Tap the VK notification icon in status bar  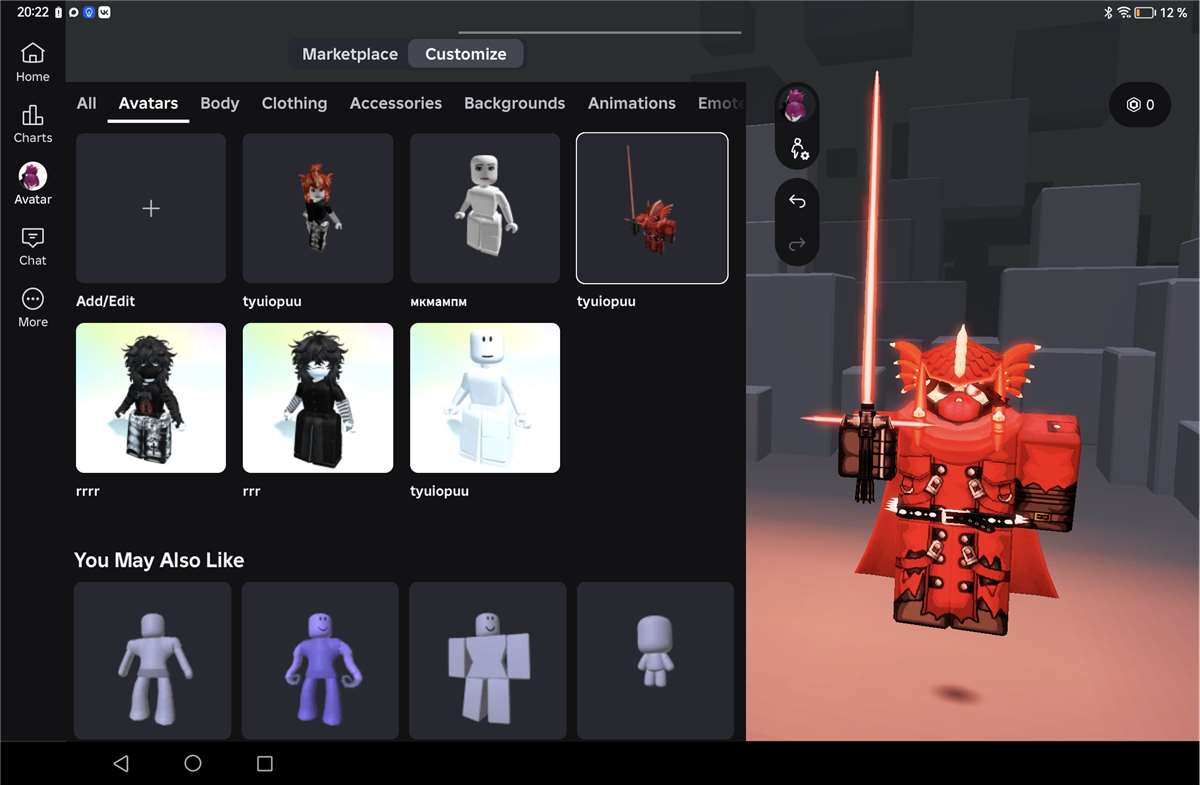click(x=104, y=12)
